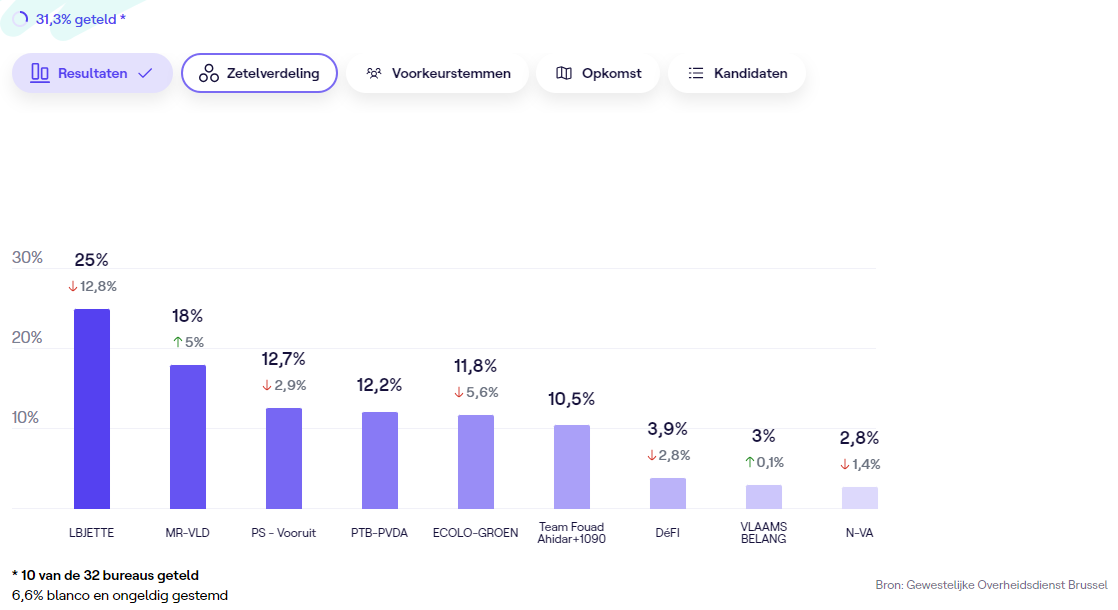Select the MR-VLD bar
This screenshot has width=1118, height=610.
point(188,437)
